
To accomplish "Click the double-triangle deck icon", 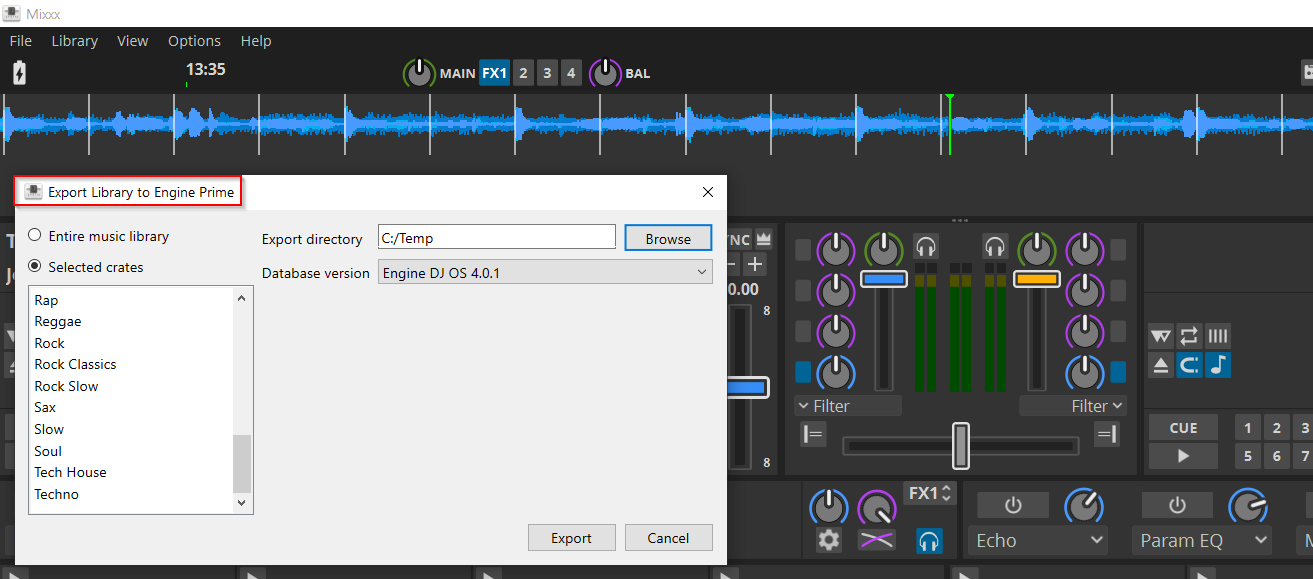I will tap(1160, 336).
